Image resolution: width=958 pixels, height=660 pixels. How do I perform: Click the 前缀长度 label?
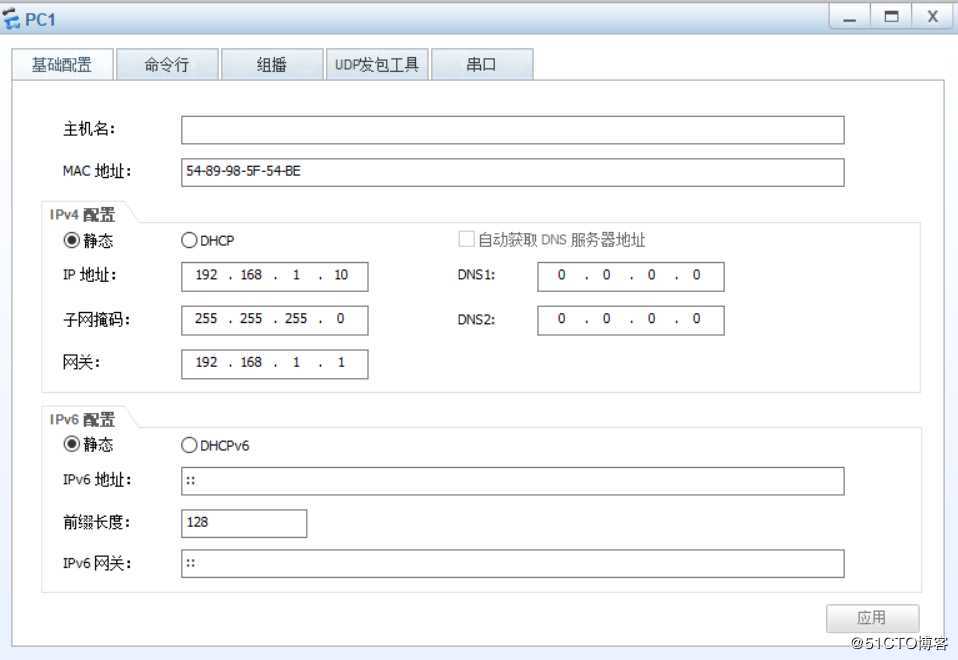pyautogui.click(x=96, y=522)
